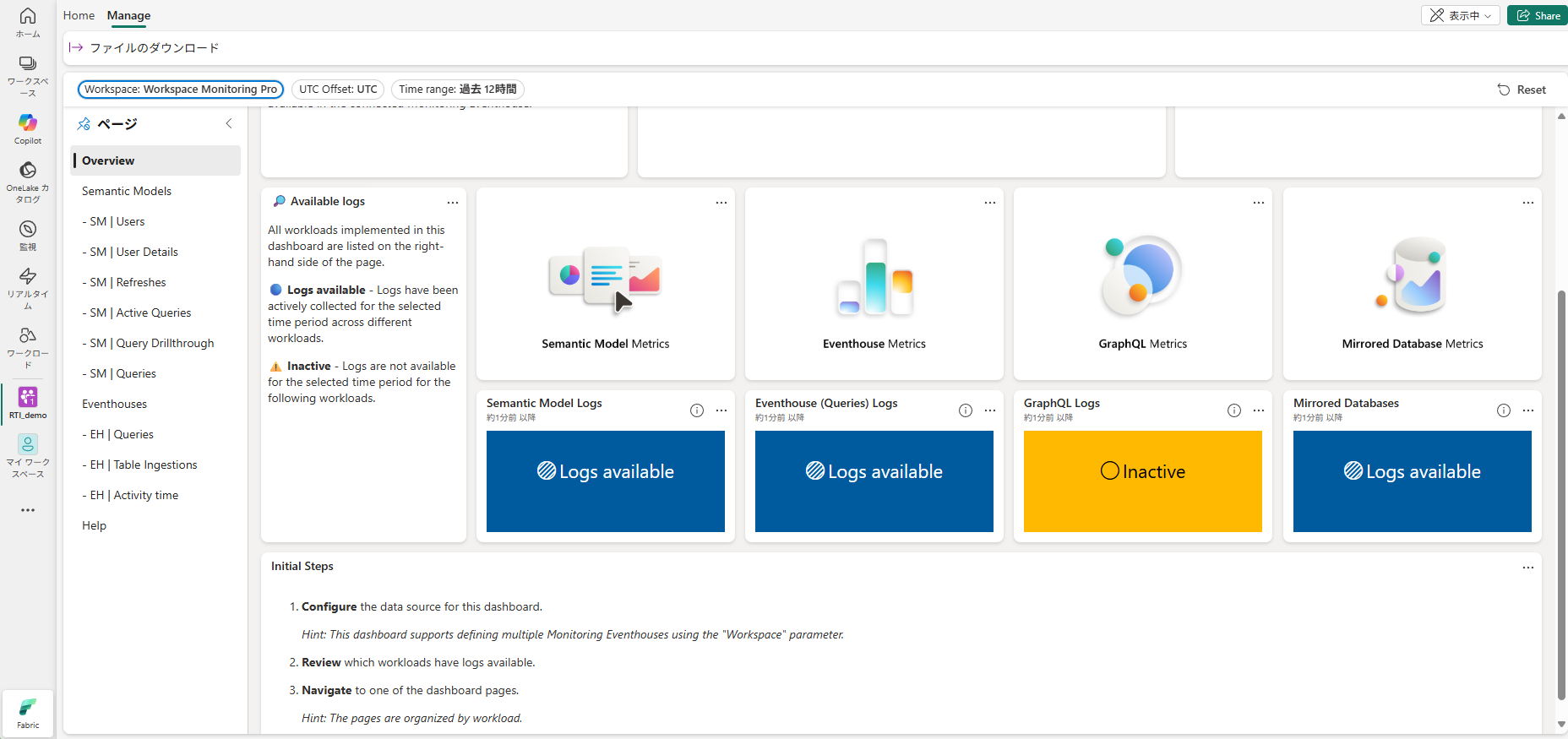The image size is (1568, 739).
Task: Click the pin icon beside ページ heading
Action: coord(84,124)
